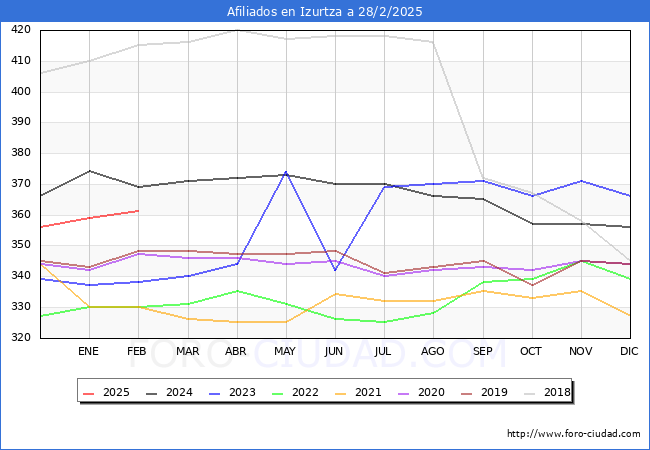Click the 2023 blue line point at NOV

point(581,181)
